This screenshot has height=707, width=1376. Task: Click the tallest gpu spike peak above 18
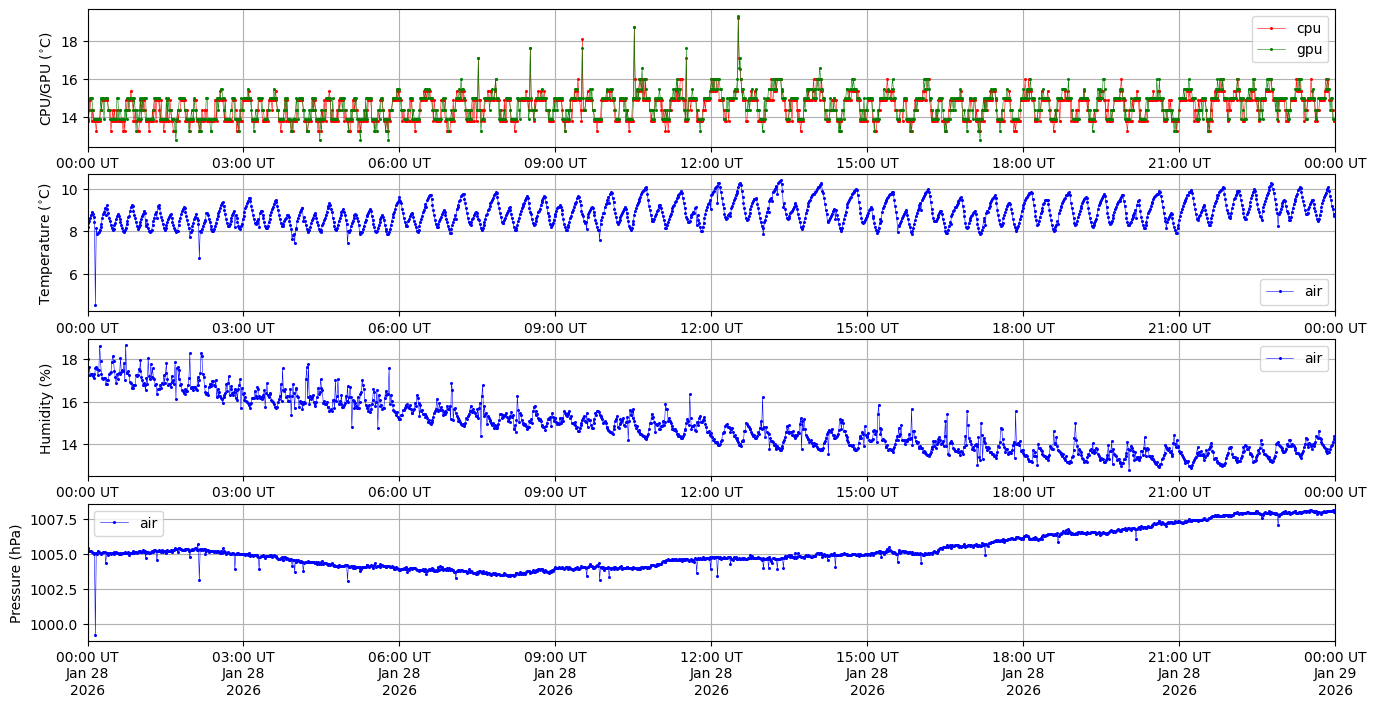tap(738, 17)
